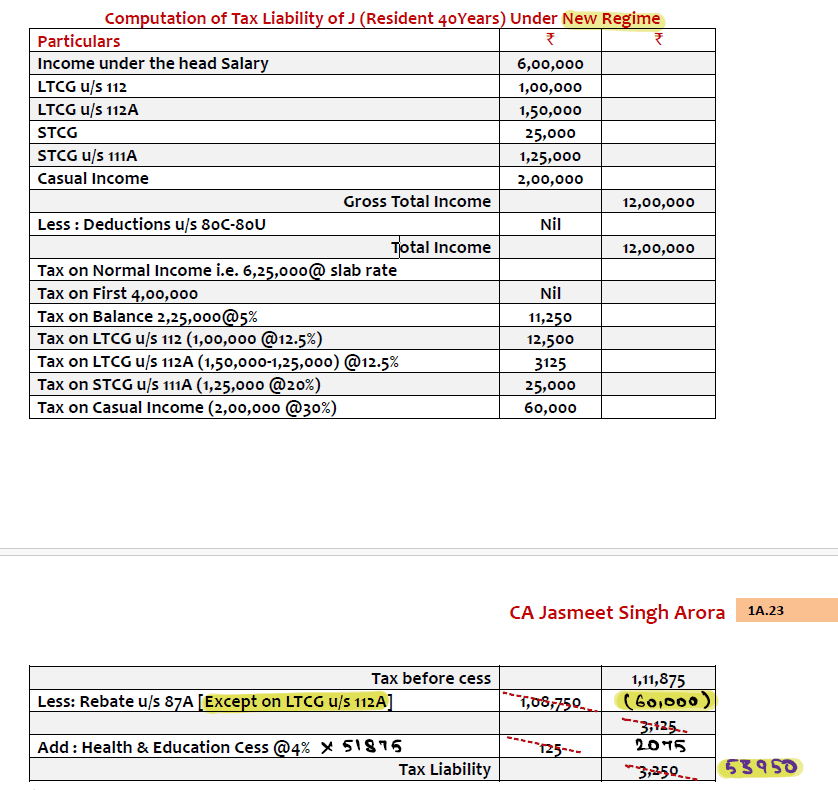Click the 'Gross Total Income' label
Image resolution: width=838 pixels, height=790 pixels.
pyautogui.click(x=417, y=202)
